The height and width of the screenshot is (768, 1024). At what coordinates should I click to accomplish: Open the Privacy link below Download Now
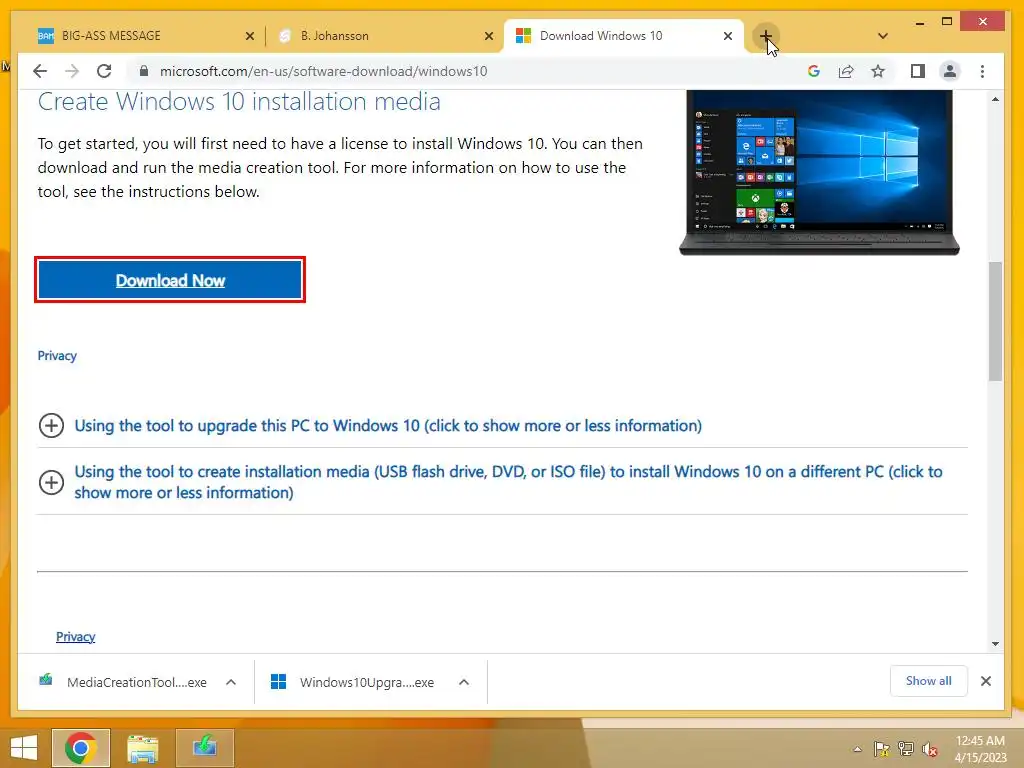57,356
